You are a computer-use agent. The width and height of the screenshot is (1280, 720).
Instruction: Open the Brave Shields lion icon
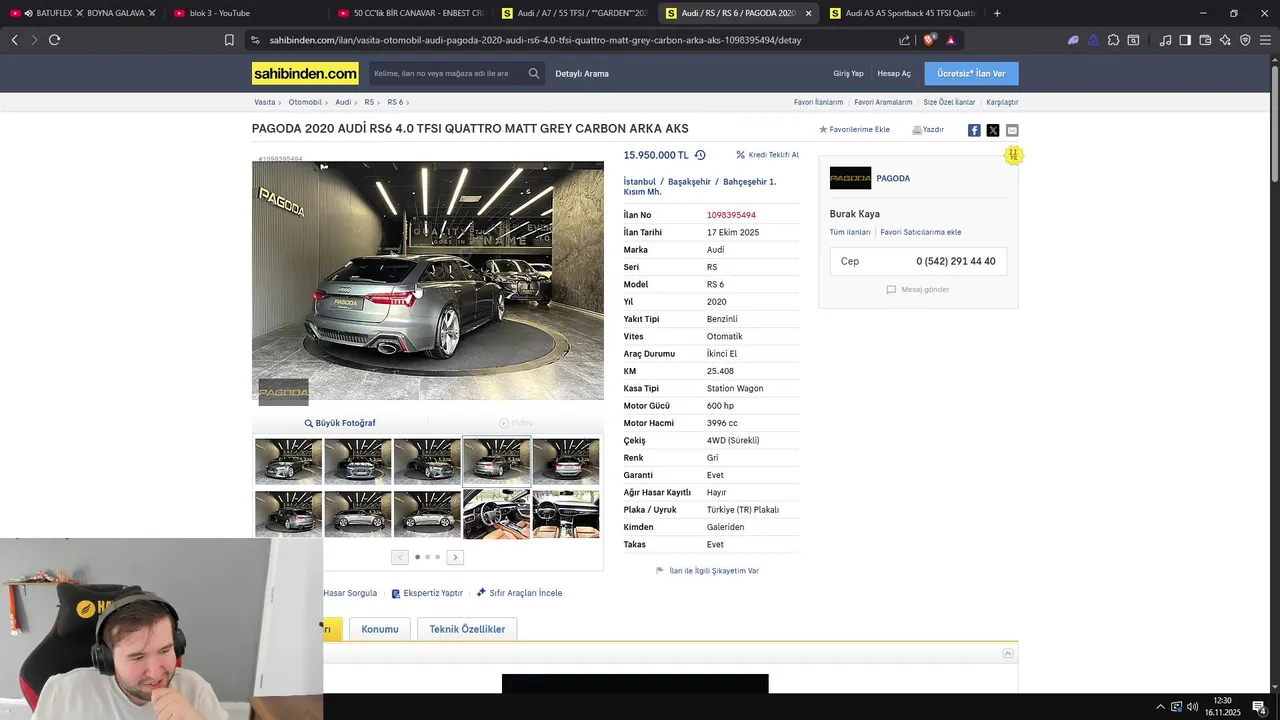point(929,40)
